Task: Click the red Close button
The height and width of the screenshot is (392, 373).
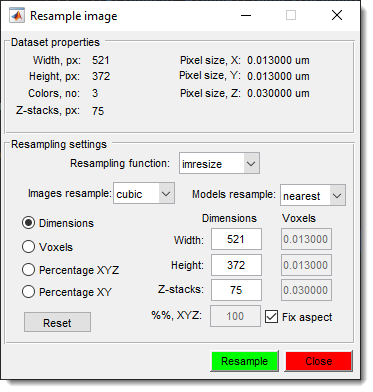Action: [x=319, y=361]
